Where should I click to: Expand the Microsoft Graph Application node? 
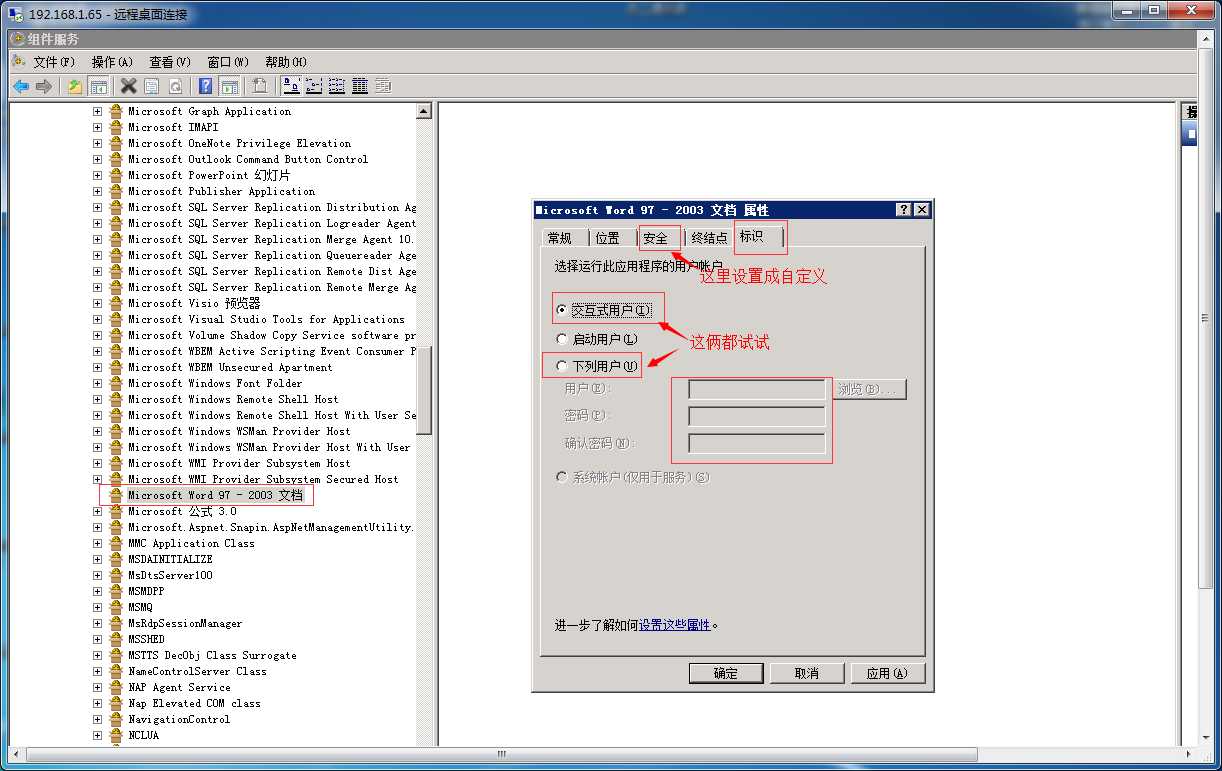click(97, 111)
